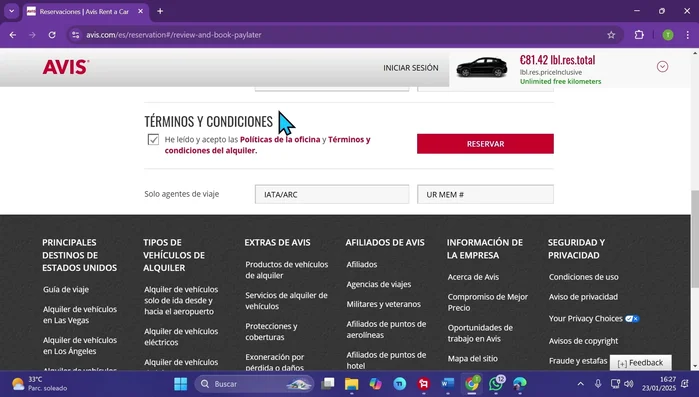This screenshot has height=397, width=699.
Task: Close the Reservaciones Avis tab
Action: (140, 11)
